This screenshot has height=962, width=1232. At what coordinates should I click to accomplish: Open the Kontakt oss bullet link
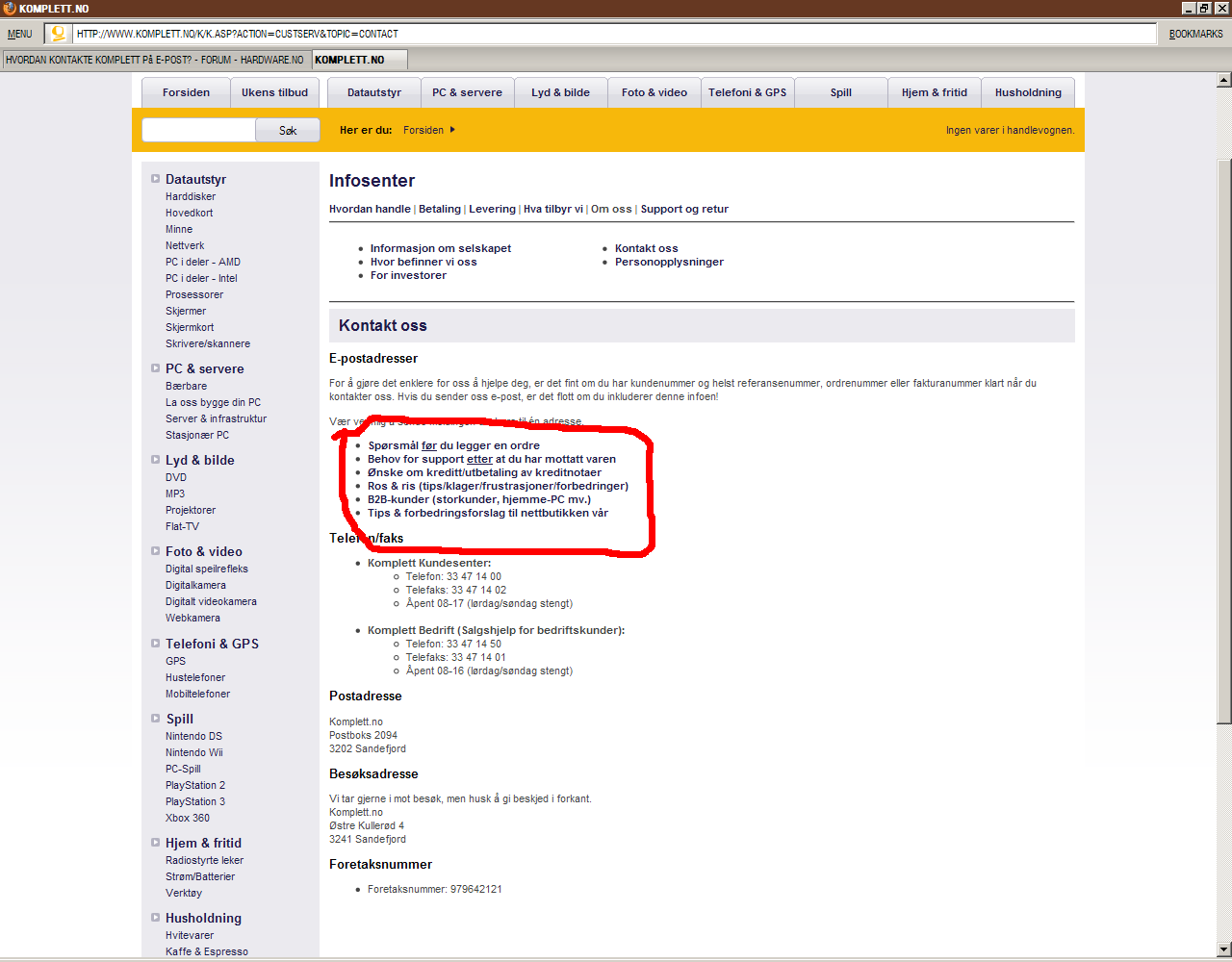pyautogui.click(x=647, y=248)
